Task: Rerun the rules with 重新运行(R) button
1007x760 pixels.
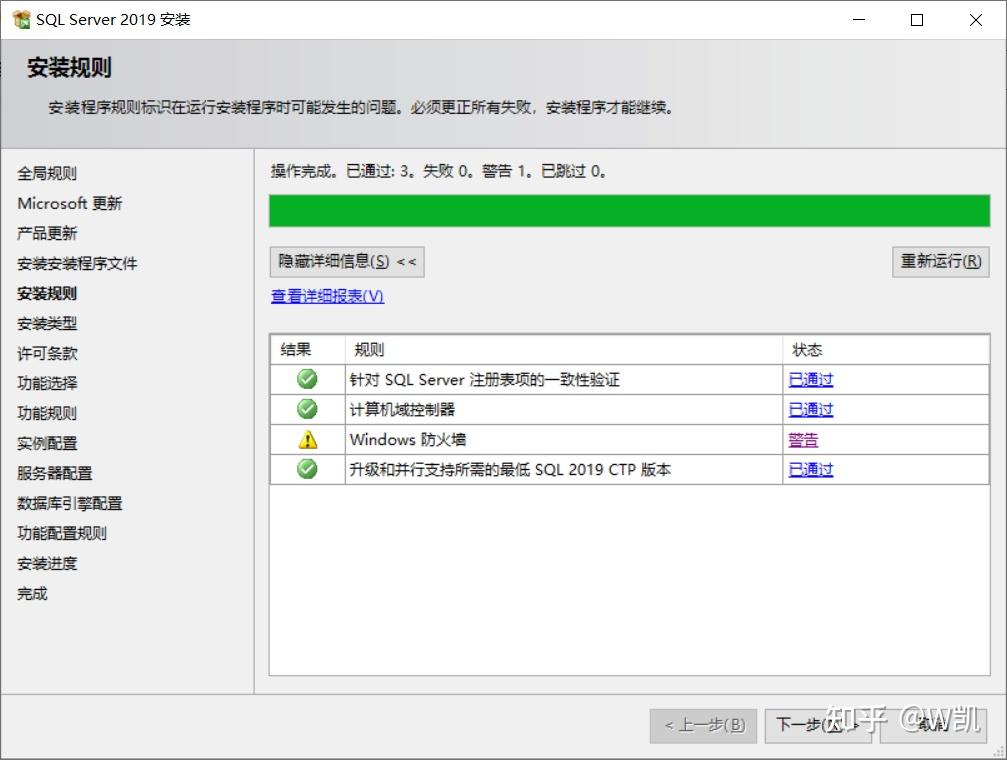Action: (940, 261)
